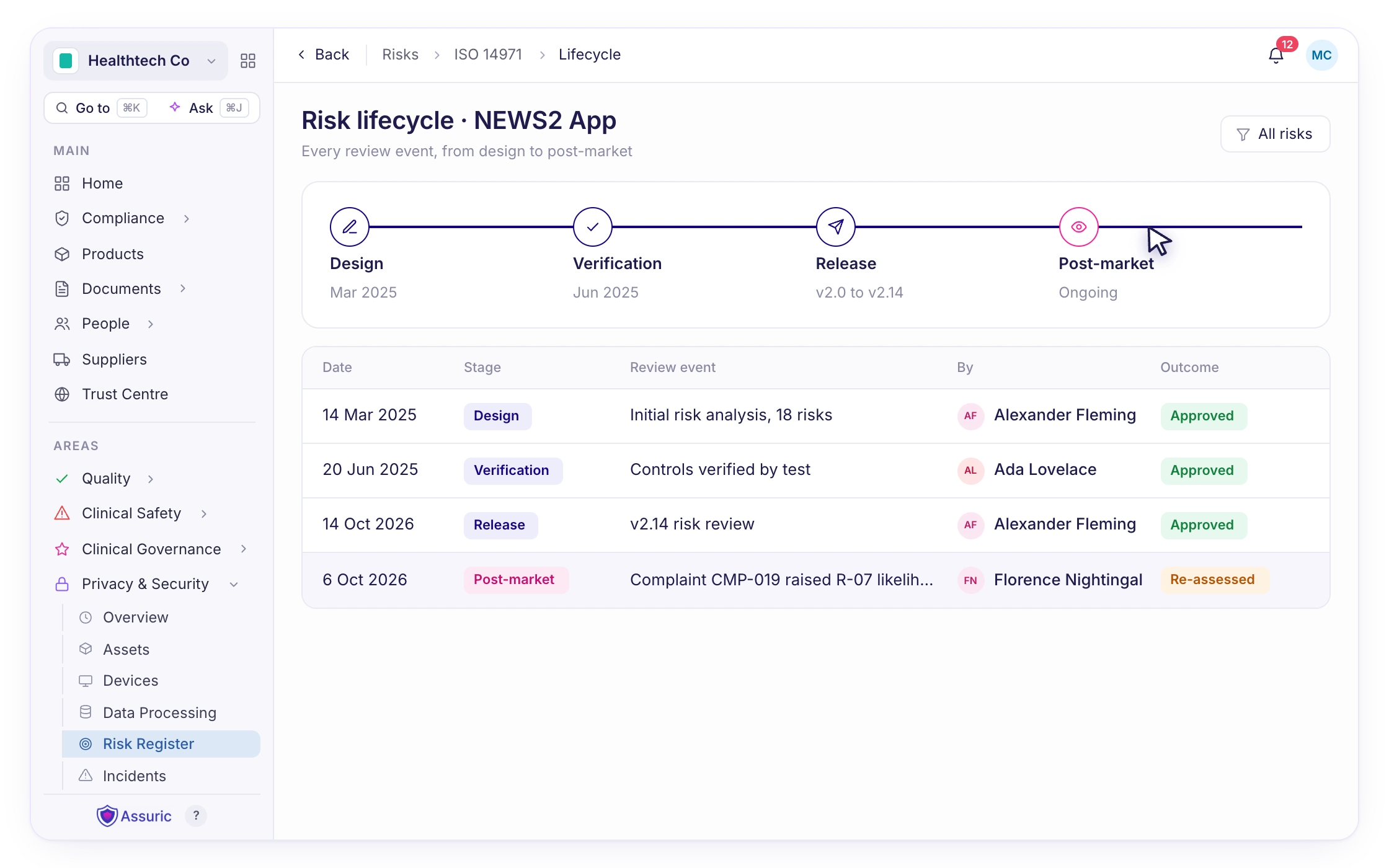
Task: Open the notifications bell
Action: [1276, 56]
